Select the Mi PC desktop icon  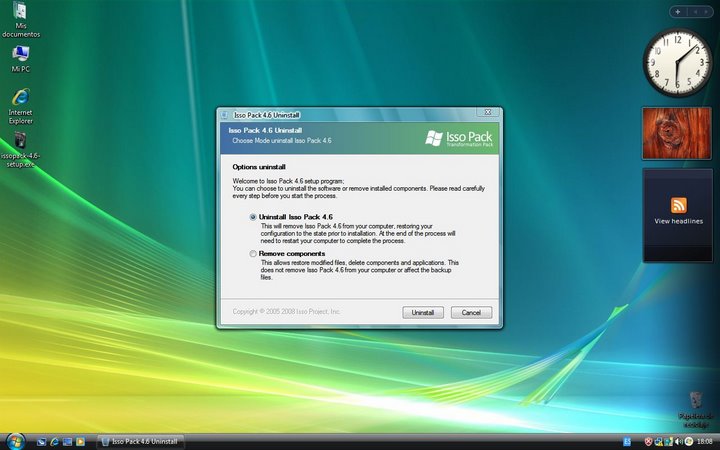(x=21, y=59)
